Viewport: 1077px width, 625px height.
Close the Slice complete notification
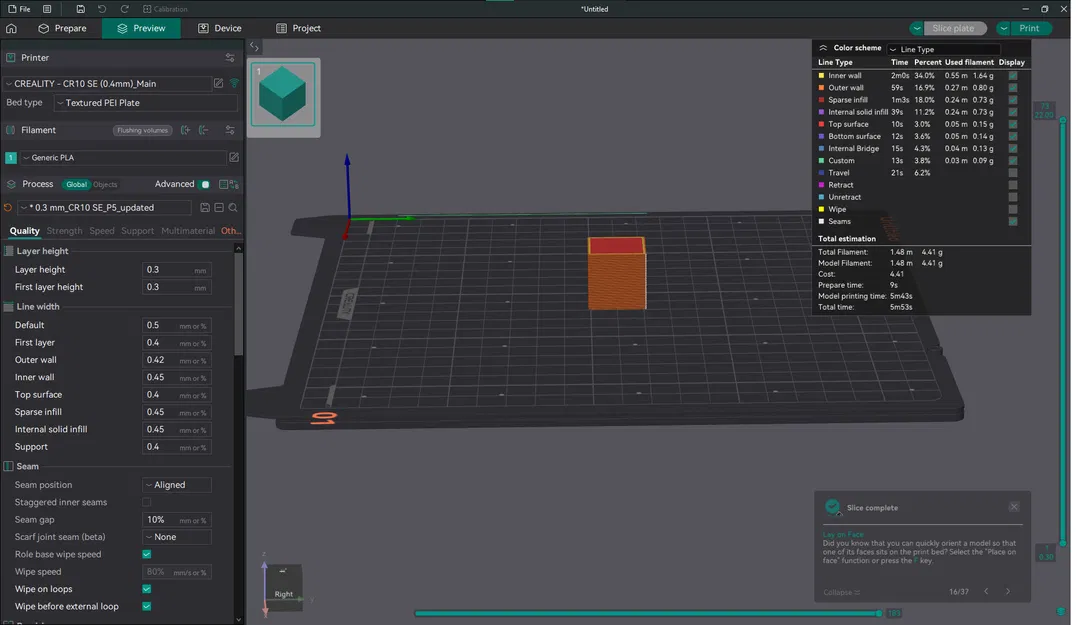[1014, 507]
